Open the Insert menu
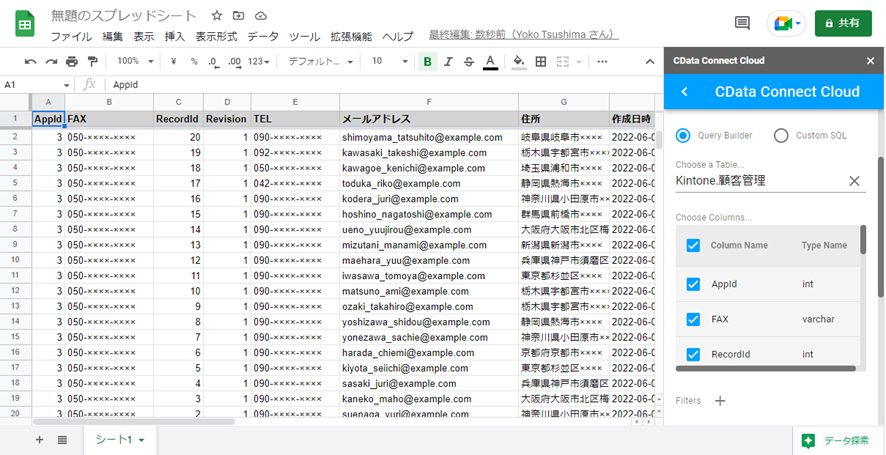Viewport: 886px width, 455px height. (175, 37)
